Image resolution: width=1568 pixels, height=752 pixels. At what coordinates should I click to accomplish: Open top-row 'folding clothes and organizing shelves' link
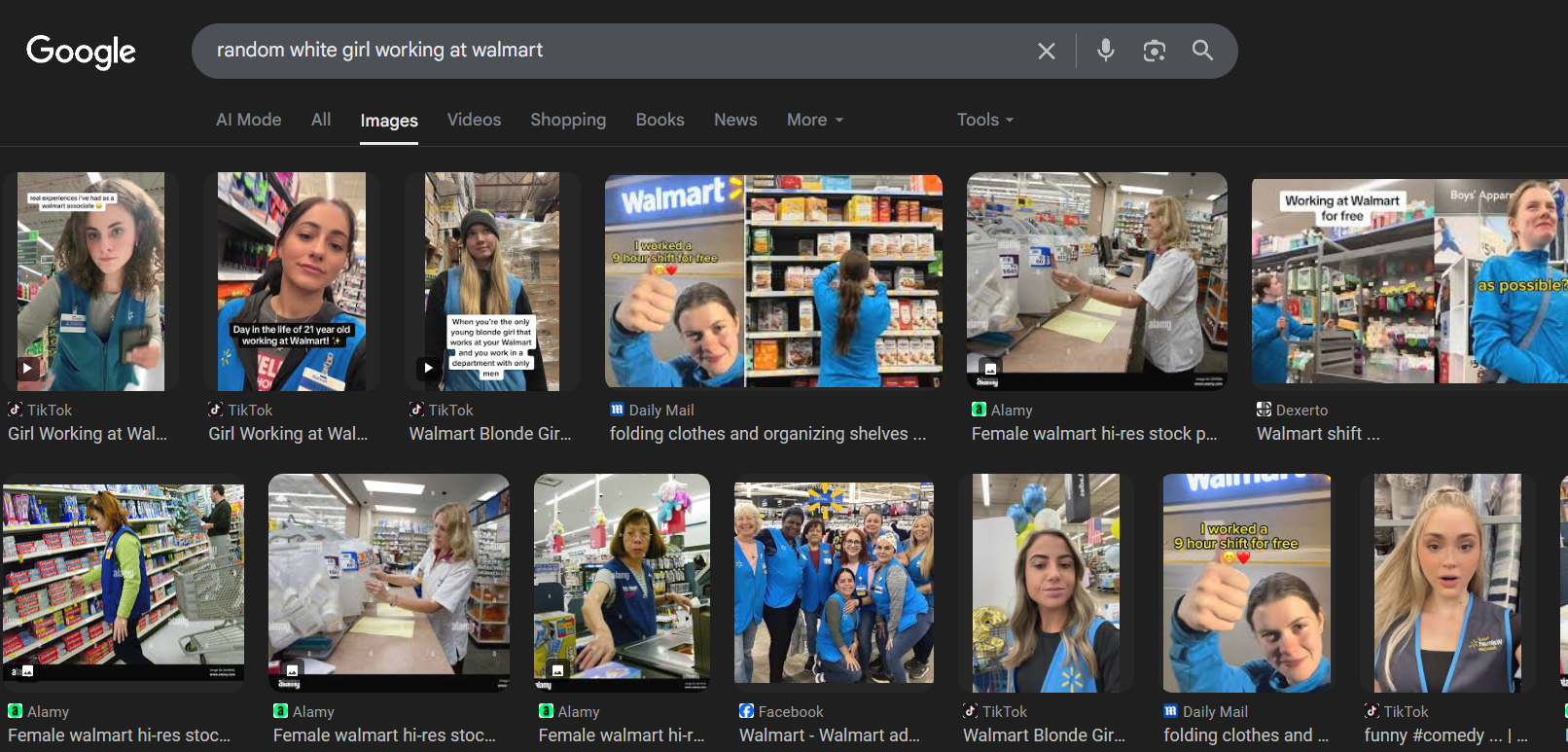tap(767, 434)
